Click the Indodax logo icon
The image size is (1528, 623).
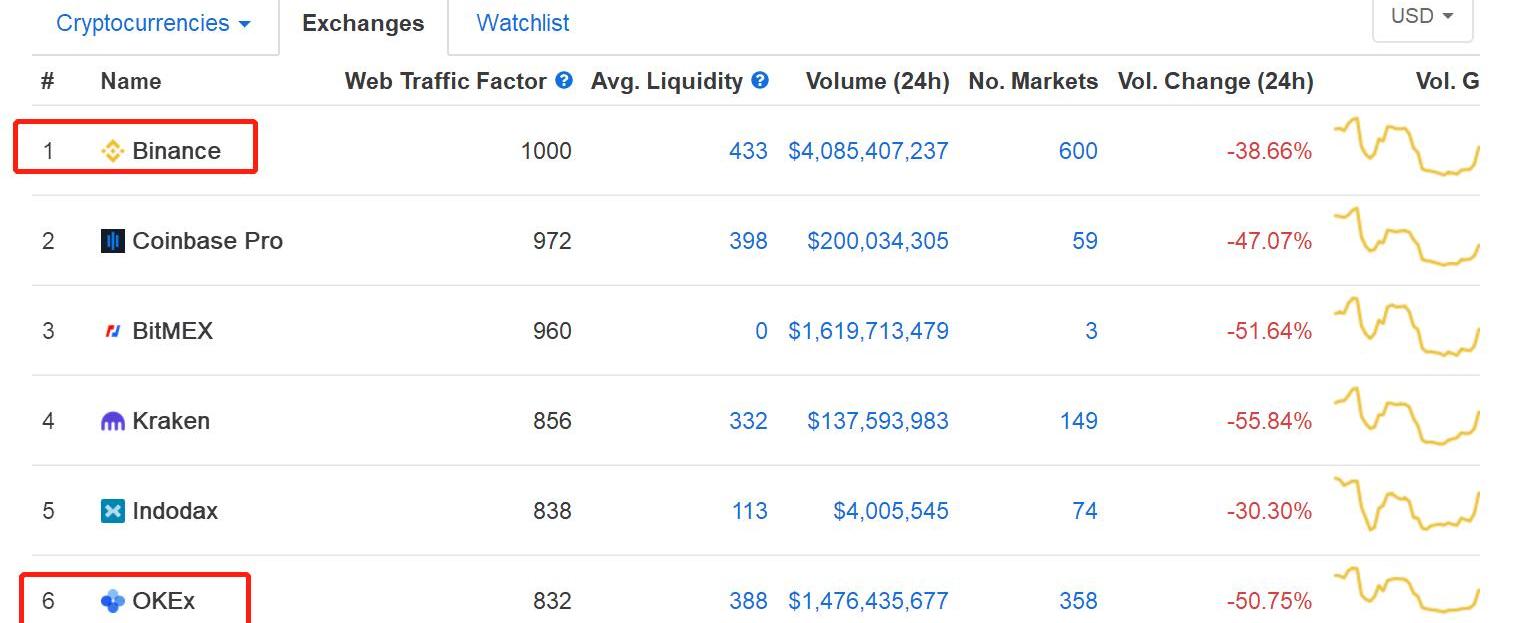[113, 511]
